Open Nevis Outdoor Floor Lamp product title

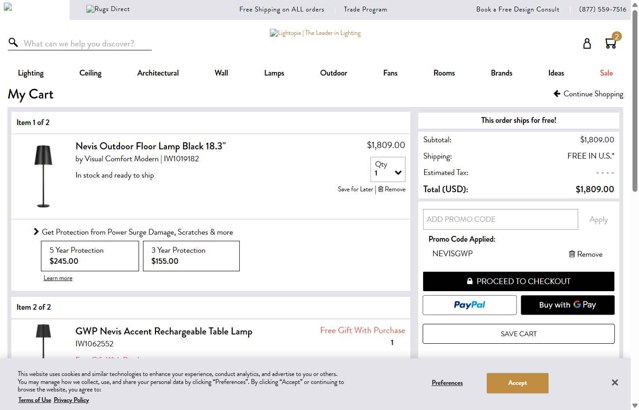pyautogui.click(x=150, y=146)
